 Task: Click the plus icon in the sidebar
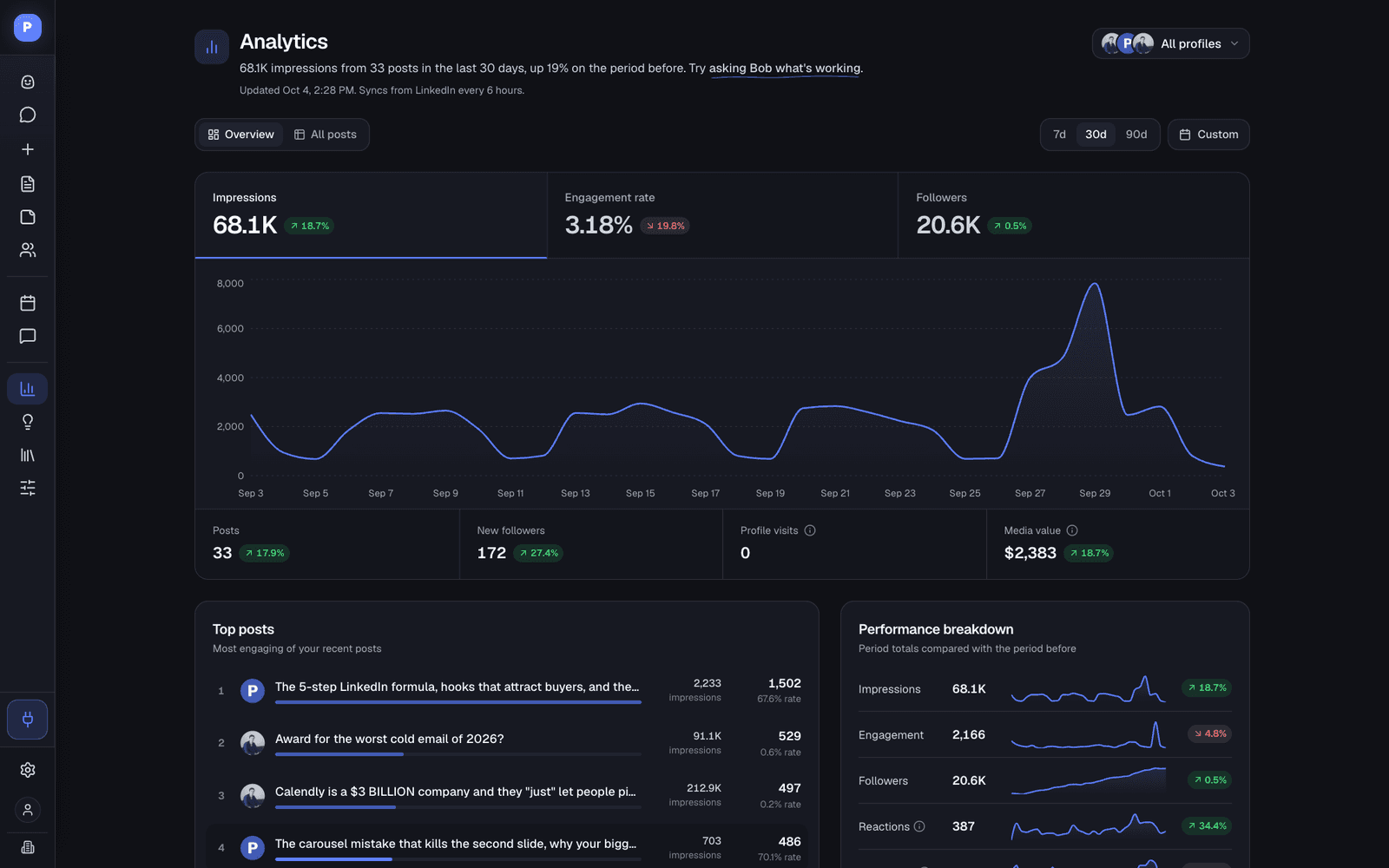tap(28, 149)
